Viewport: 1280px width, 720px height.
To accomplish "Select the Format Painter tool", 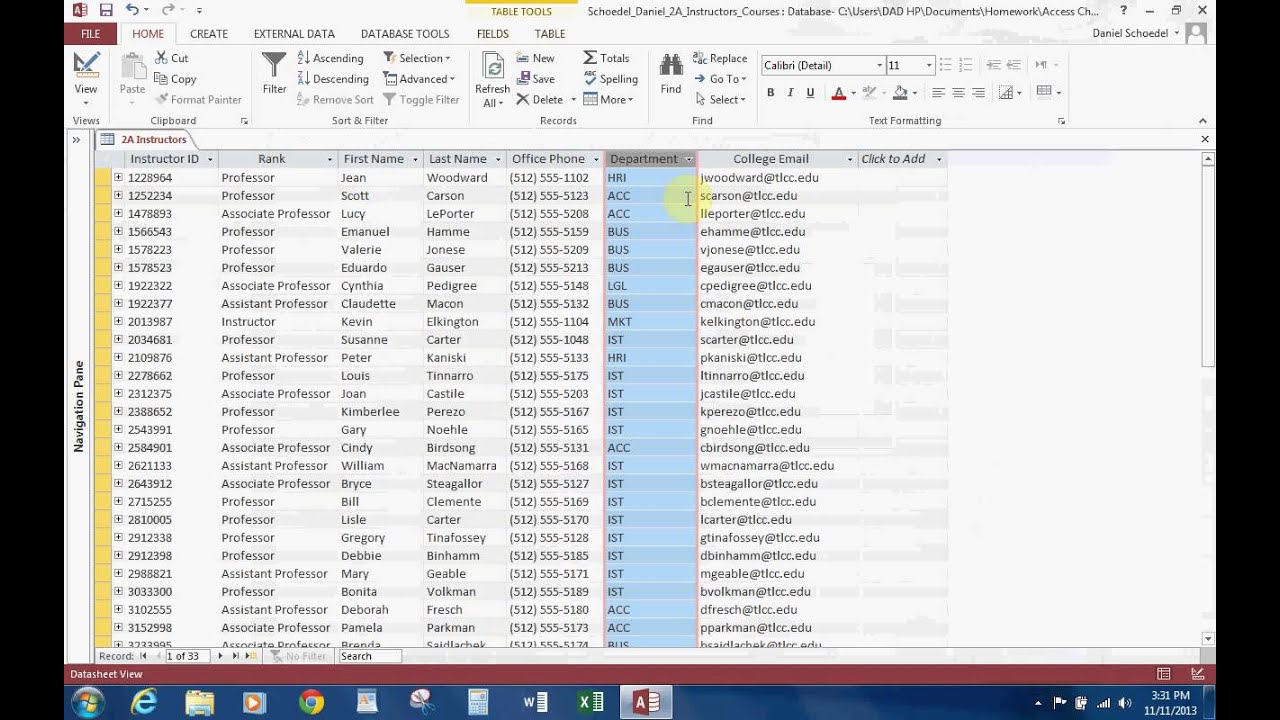I will click(198, 100).
